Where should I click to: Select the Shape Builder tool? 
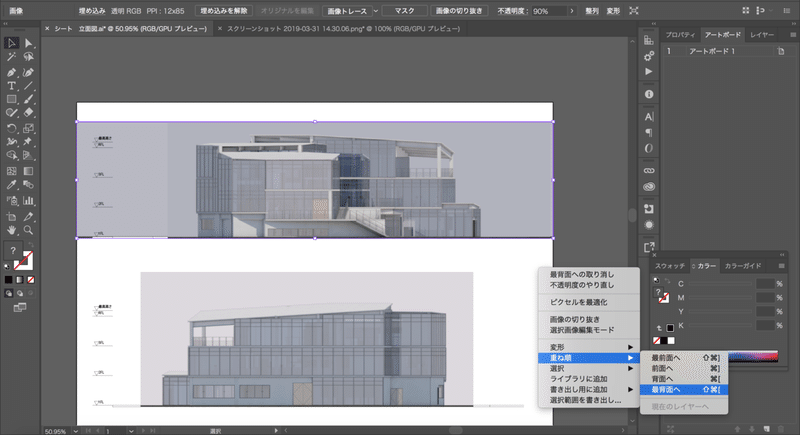pyautogui.click(x=11, y=156)
